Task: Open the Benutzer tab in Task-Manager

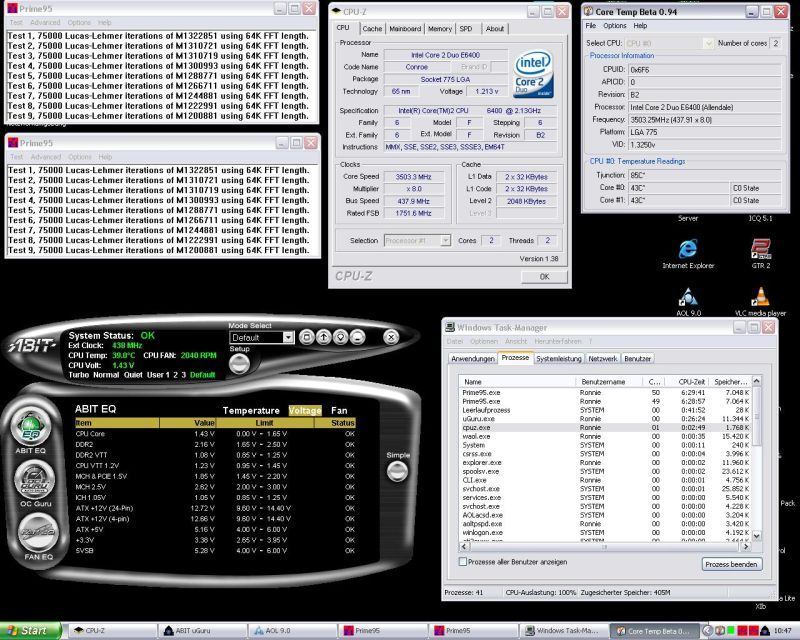Action: 637,359
